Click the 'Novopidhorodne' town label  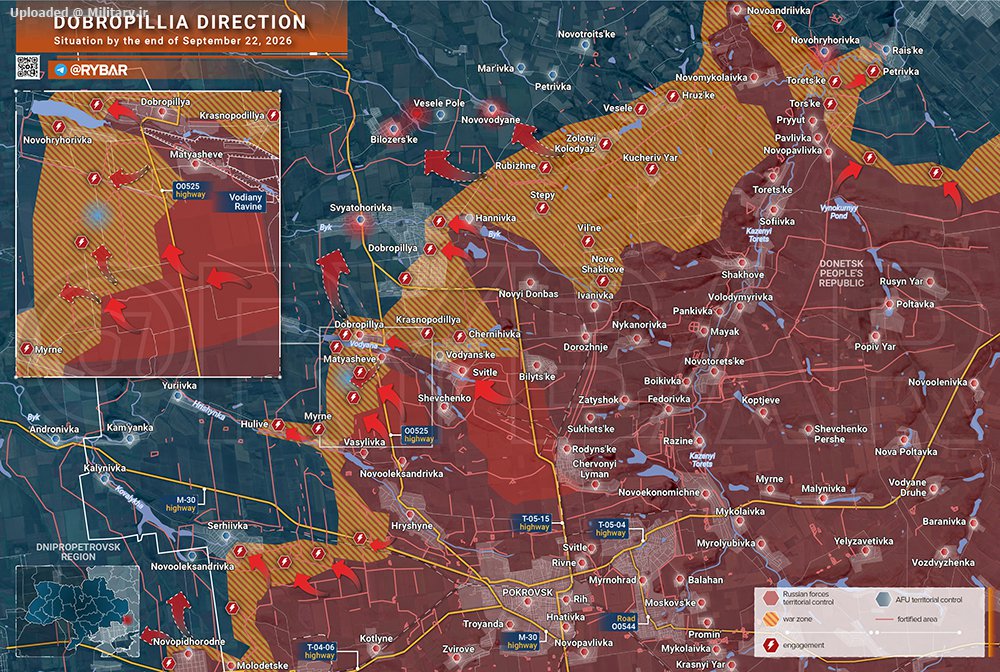click(x=189, y=642)
